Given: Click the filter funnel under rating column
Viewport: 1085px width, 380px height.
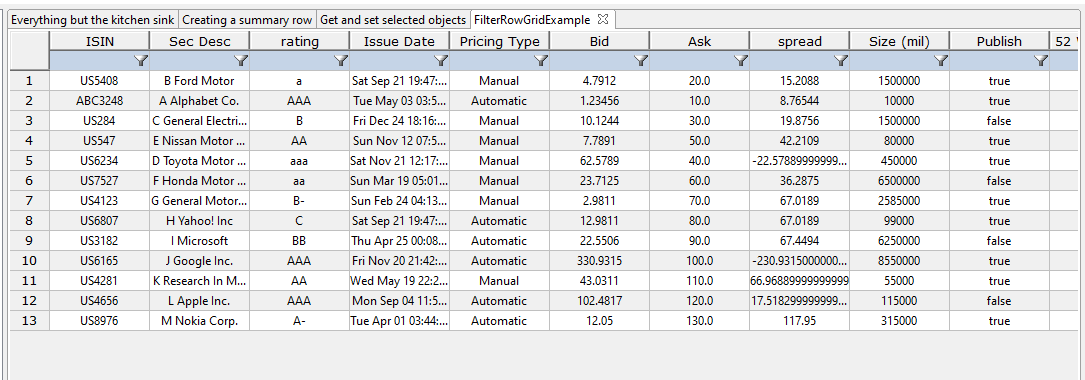Looking at the screenshot, I should coord(341,61).
